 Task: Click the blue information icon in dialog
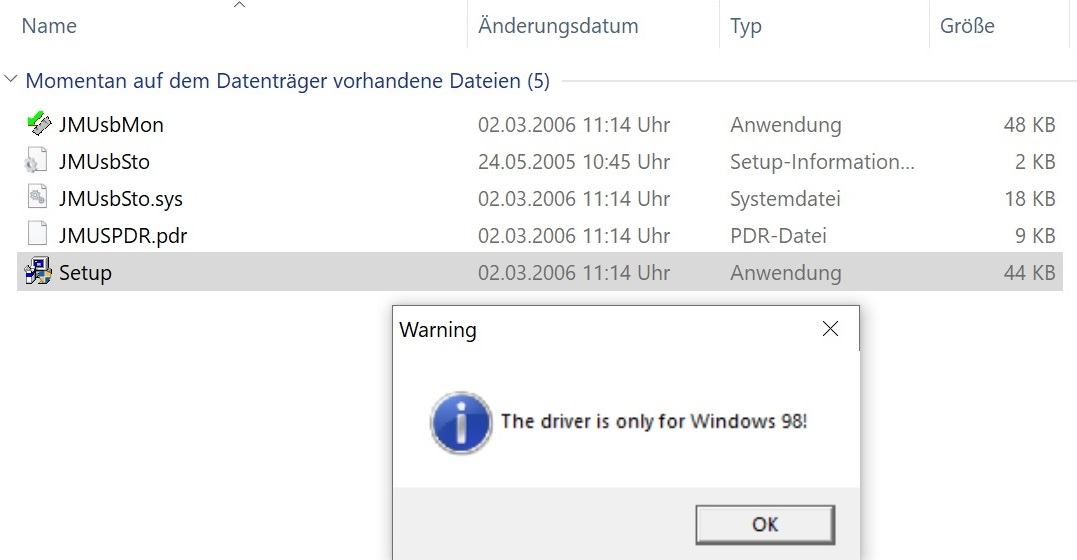click(x=461, y=423)
